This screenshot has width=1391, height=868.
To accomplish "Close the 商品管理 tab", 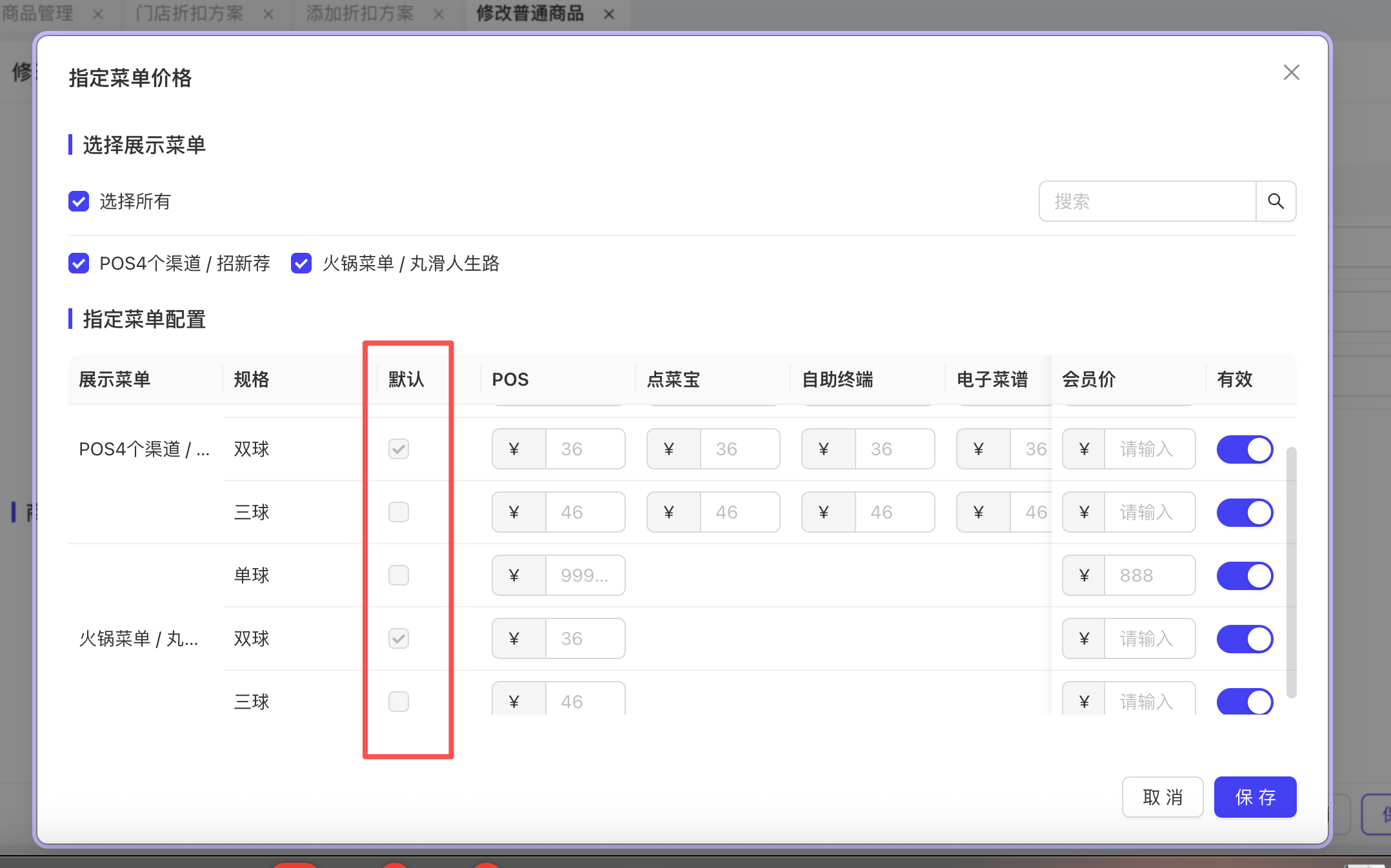I will 98,14.
